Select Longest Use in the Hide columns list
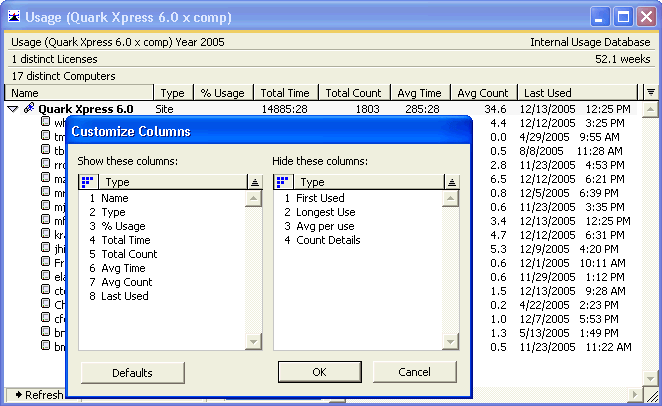The height and width of the screenshot is (406, 662). point(326,212)
